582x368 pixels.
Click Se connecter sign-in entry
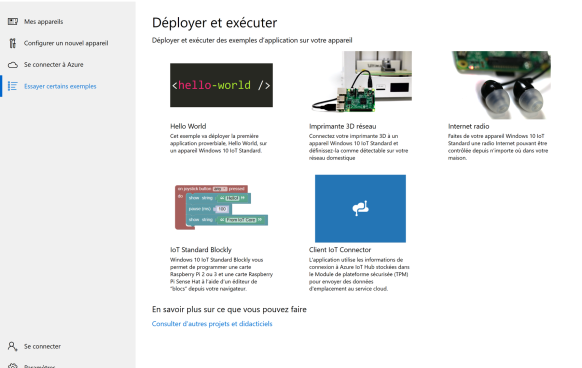click(x=42, y=346)
